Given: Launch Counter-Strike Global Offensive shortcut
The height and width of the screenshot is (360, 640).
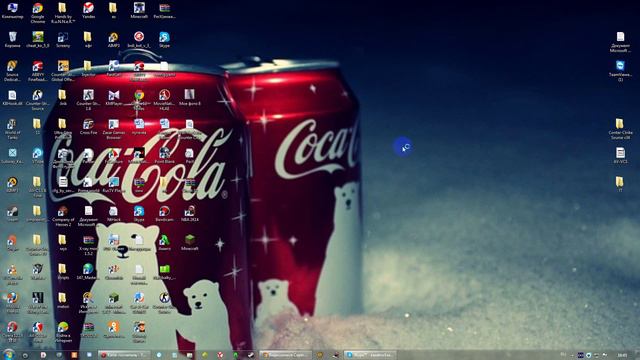Looking at the screenshot, I should point(63,71).
